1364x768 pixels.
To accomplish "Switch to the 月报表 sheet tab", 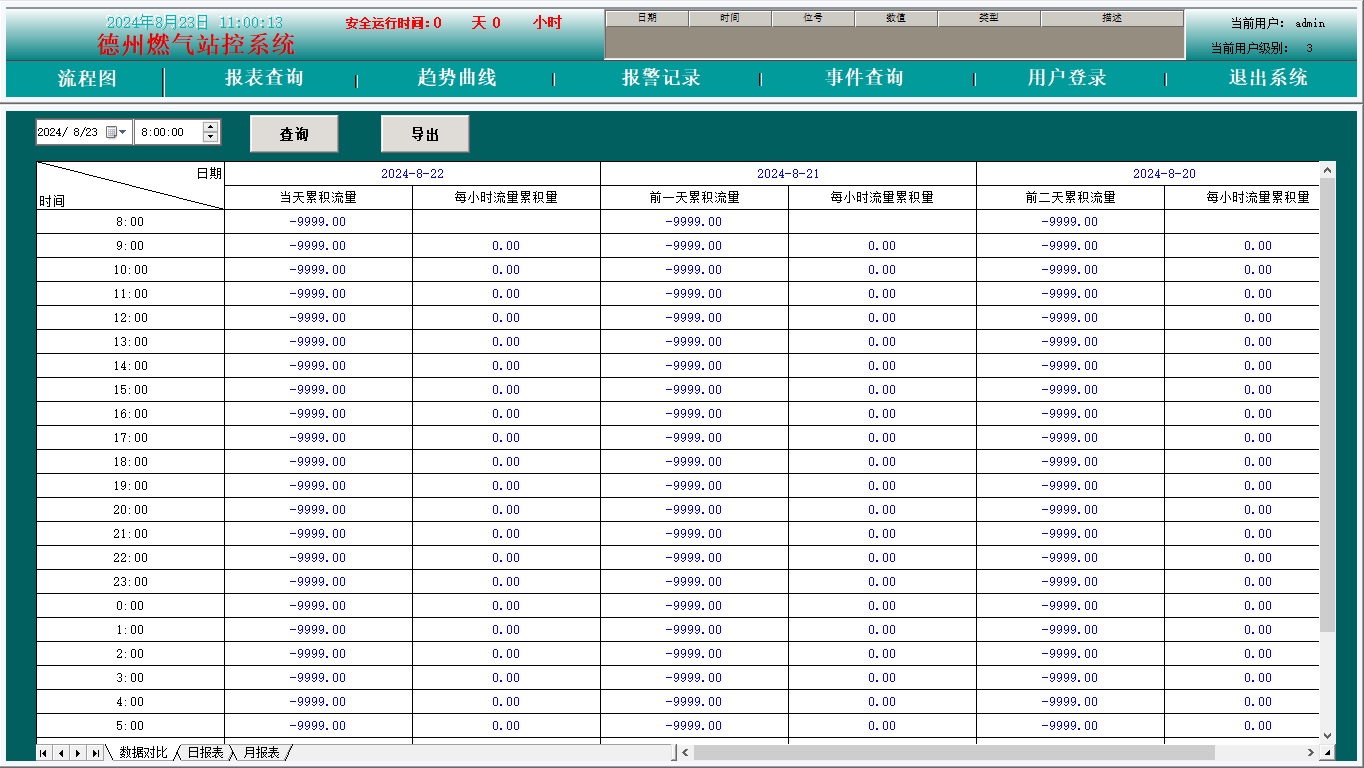I will (262, 752).
